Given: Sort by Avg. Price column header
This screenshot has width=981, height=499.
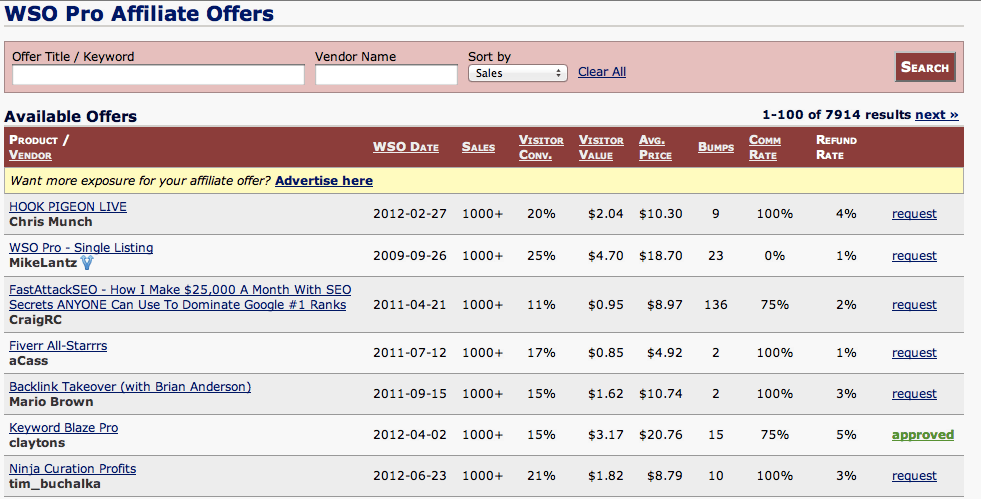Looking at the screenshot, I should [x=655, y=148].
